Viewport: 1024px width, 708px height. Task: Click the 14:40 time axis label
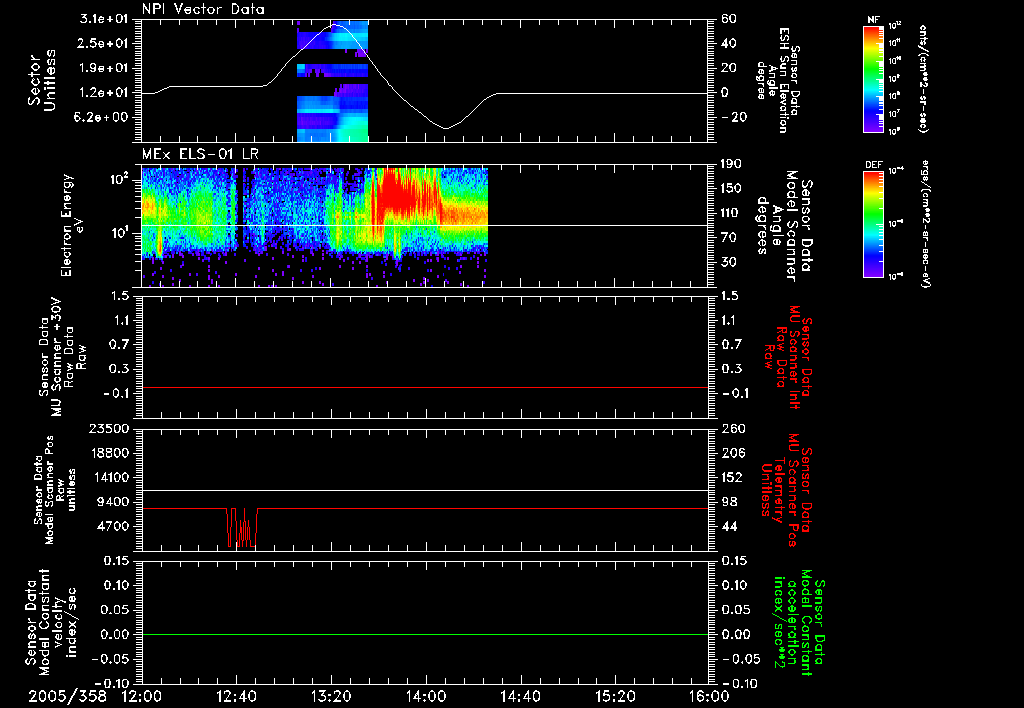[x=520, y=696]
